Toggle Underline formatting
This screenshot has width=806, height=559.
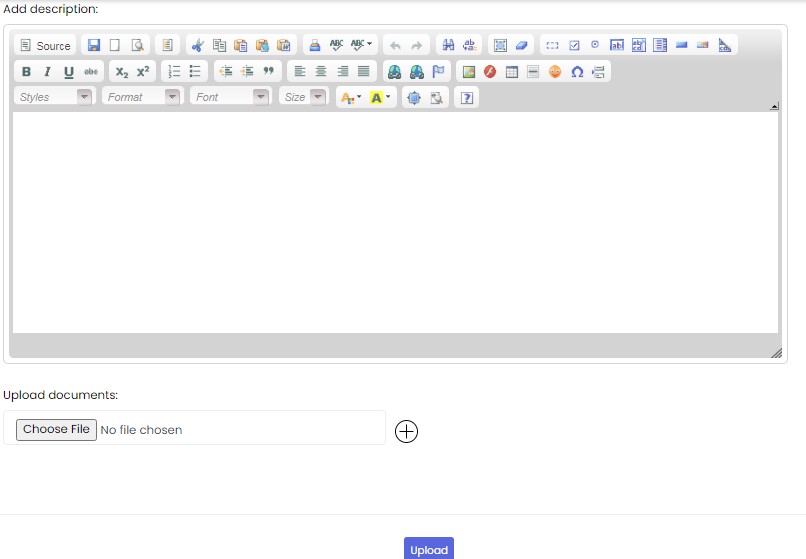(69, 72)
